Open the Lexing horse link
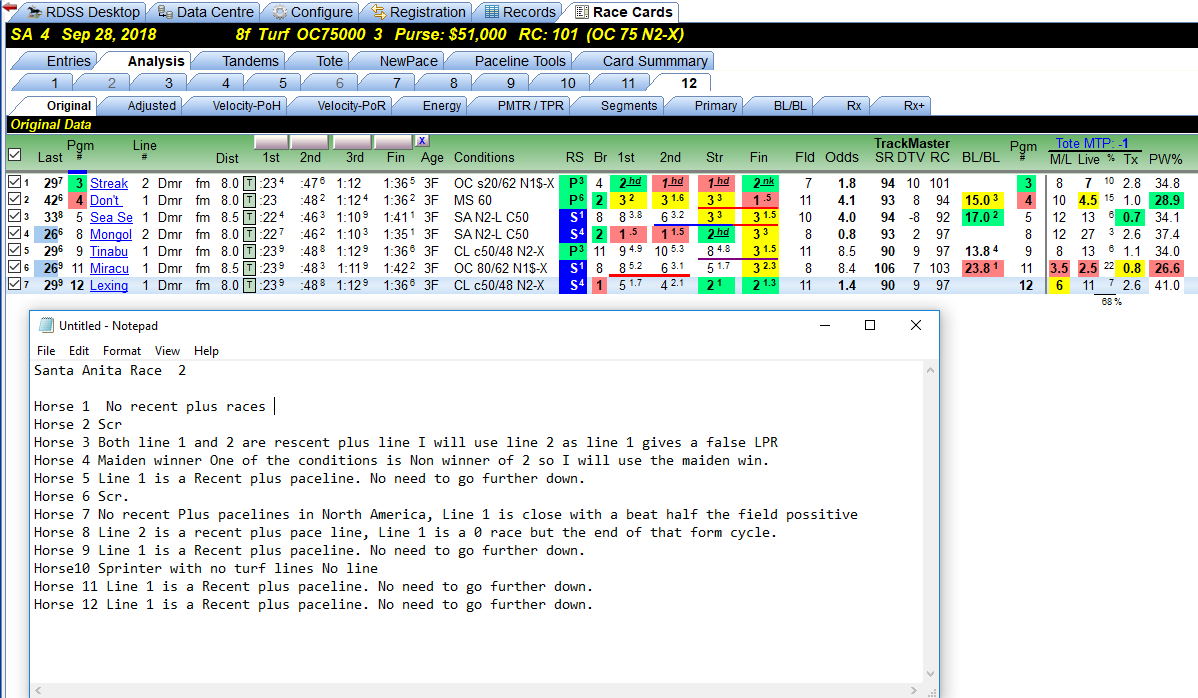This screenshot has height=698, width=1198. [x=108, y=286]
